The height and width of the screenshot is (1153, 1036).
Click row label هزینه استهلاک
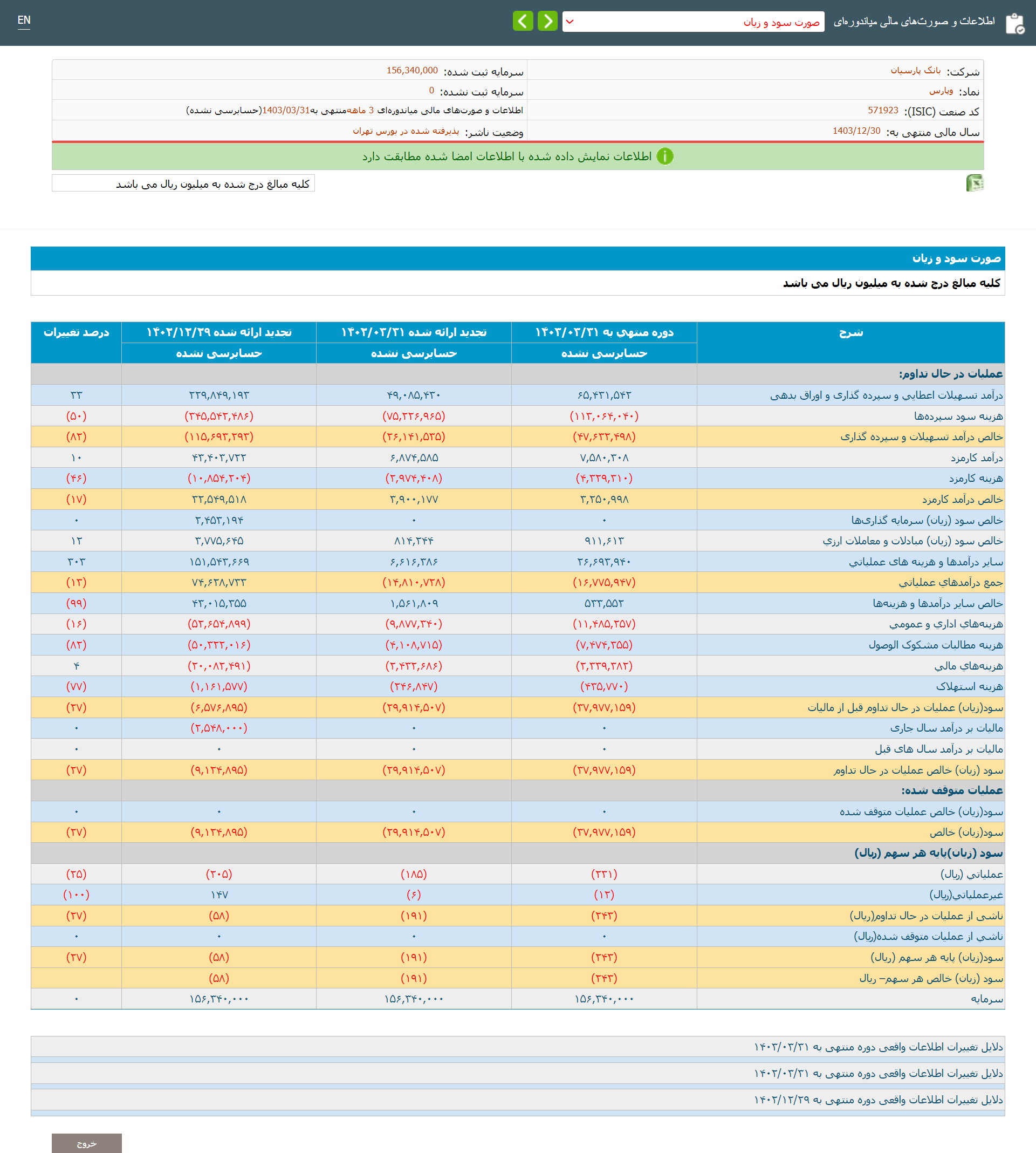(970, 687)
